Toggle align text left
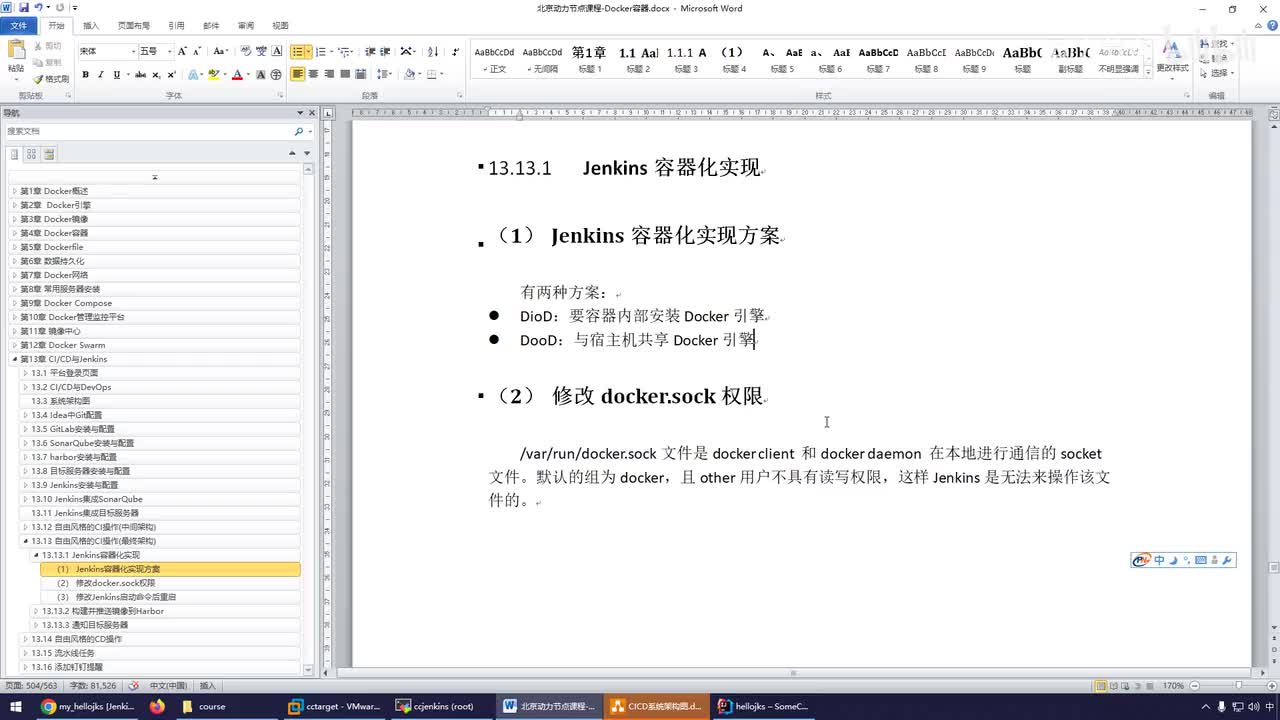Image resolution: width=1280 pixels, height=720 pixels. [298, 75]
